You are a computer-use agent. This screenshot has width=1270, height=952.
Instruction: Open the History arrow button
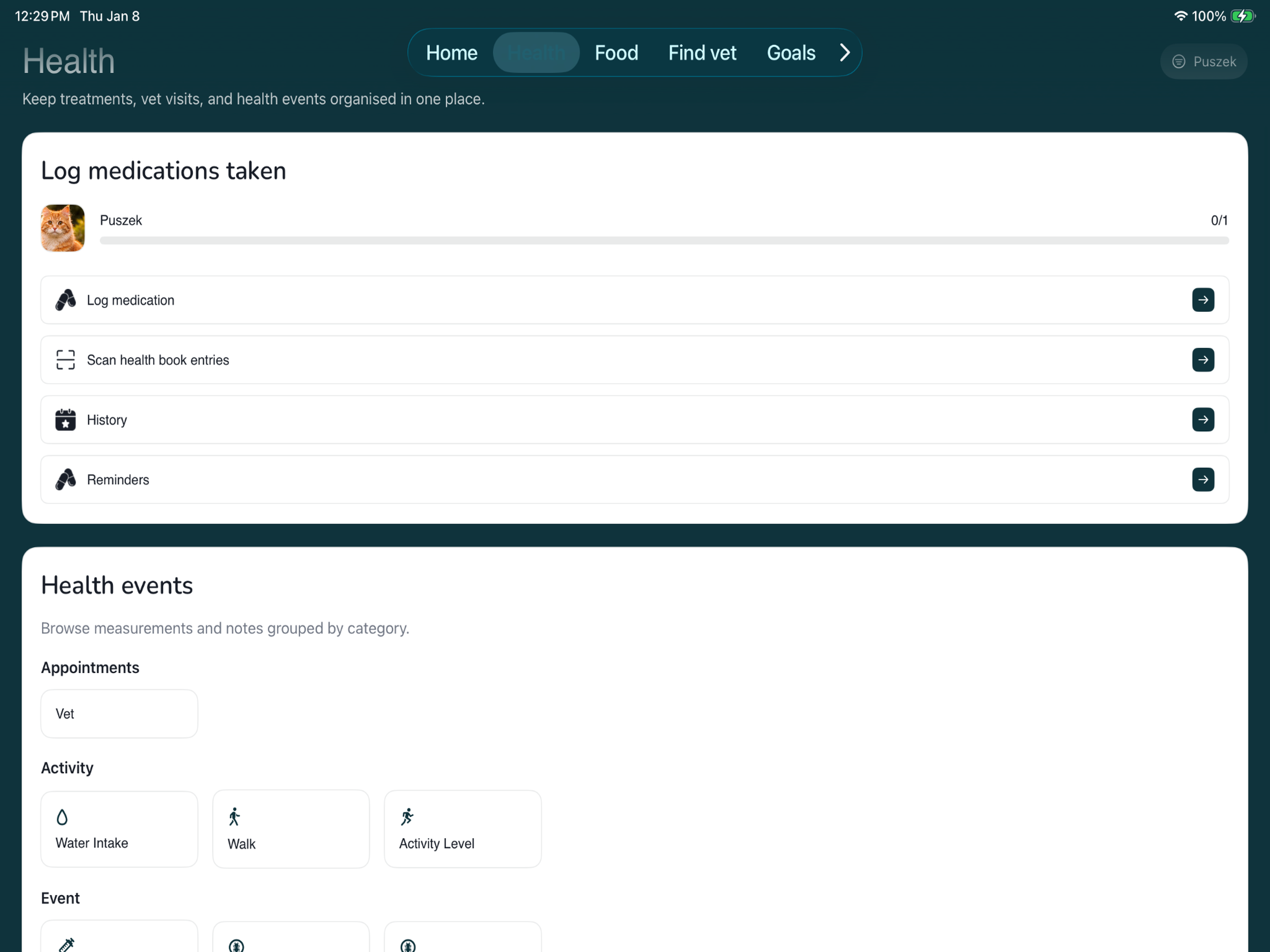(1203, 420)
